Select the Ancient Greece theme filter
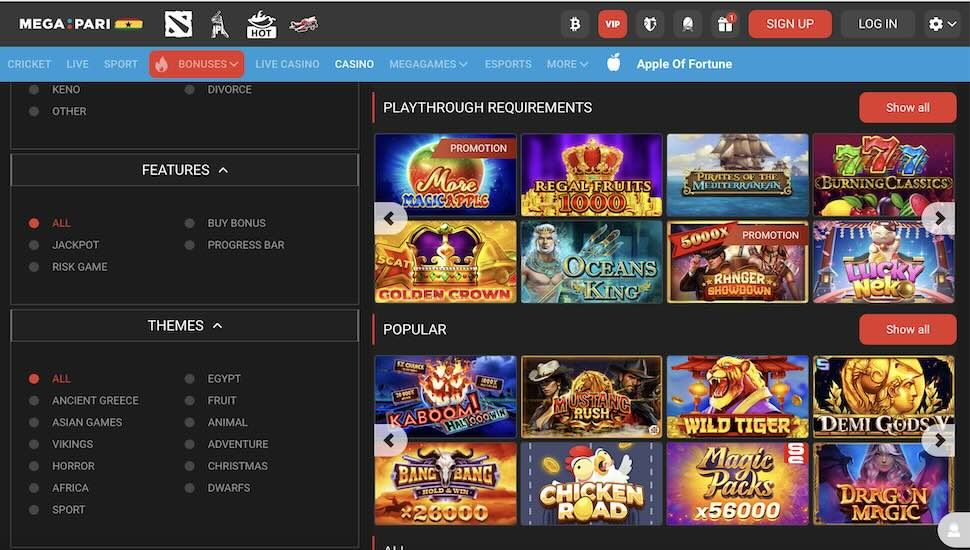 84,400
